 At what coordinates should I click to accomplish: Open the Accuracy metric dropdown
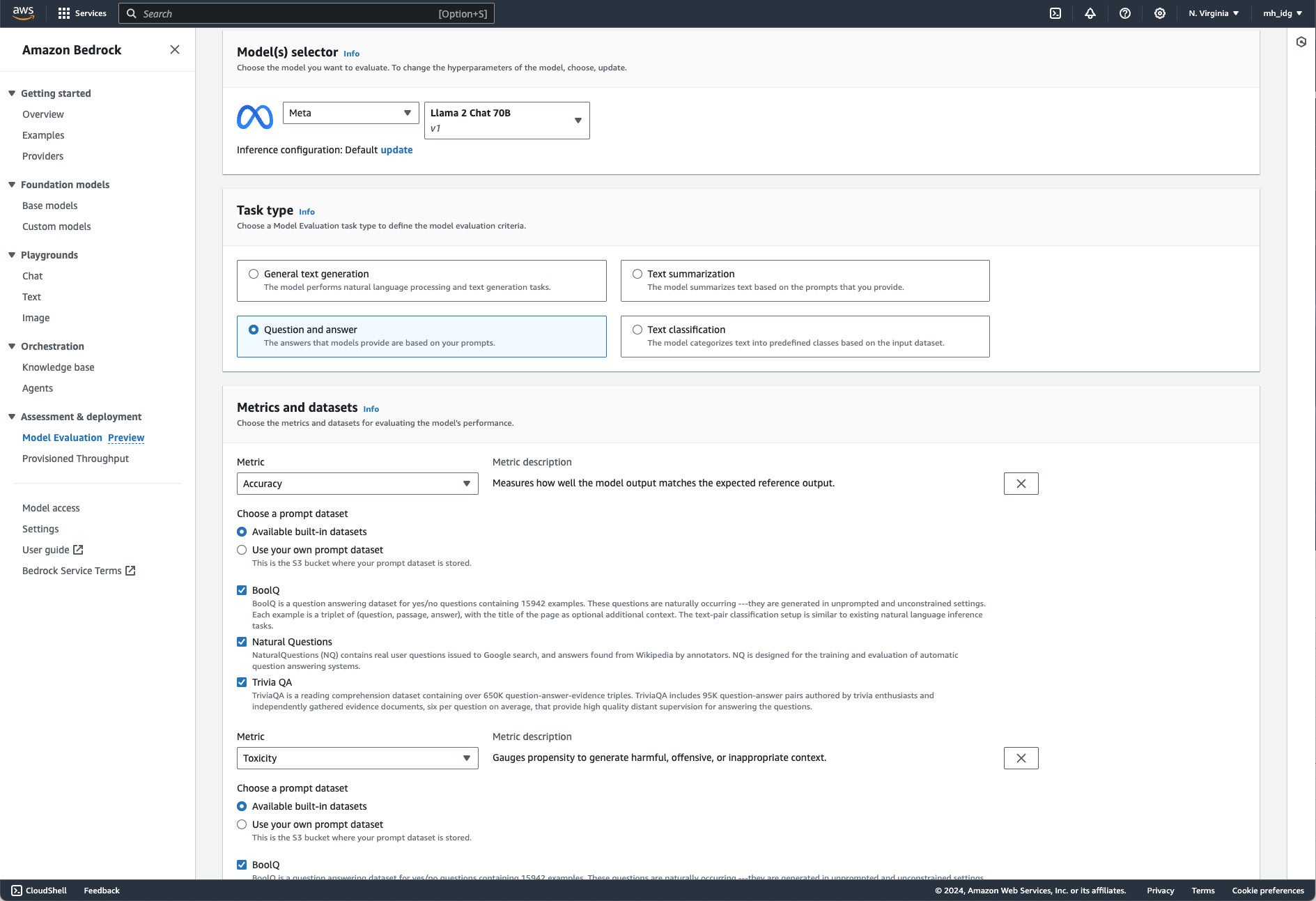click(x=357, y=484)
